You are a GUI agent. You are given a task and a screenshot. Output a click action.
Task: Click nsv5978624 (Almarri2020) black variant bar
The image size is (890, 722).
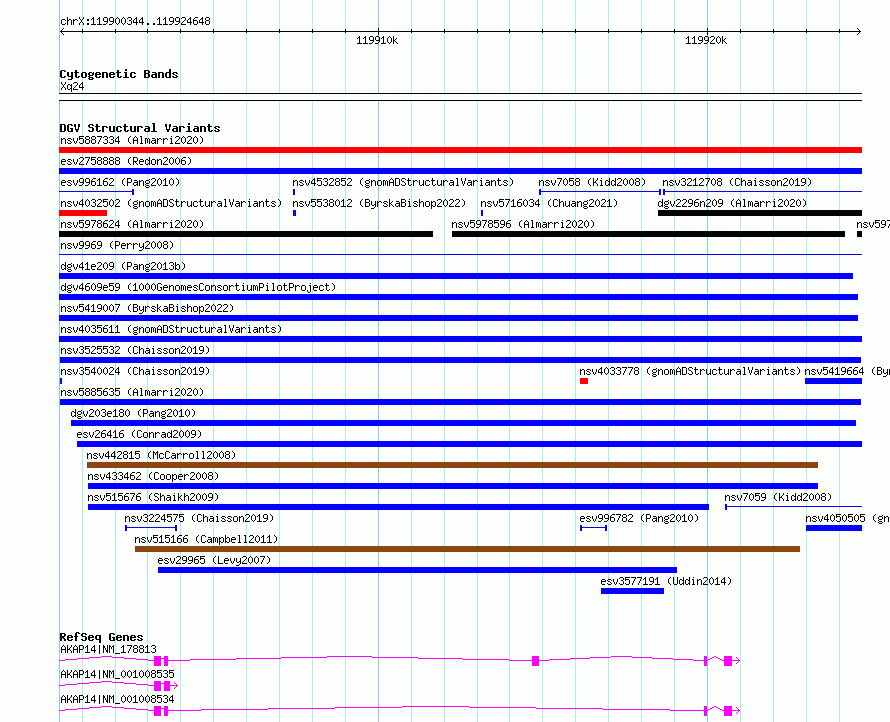point(246,234)
